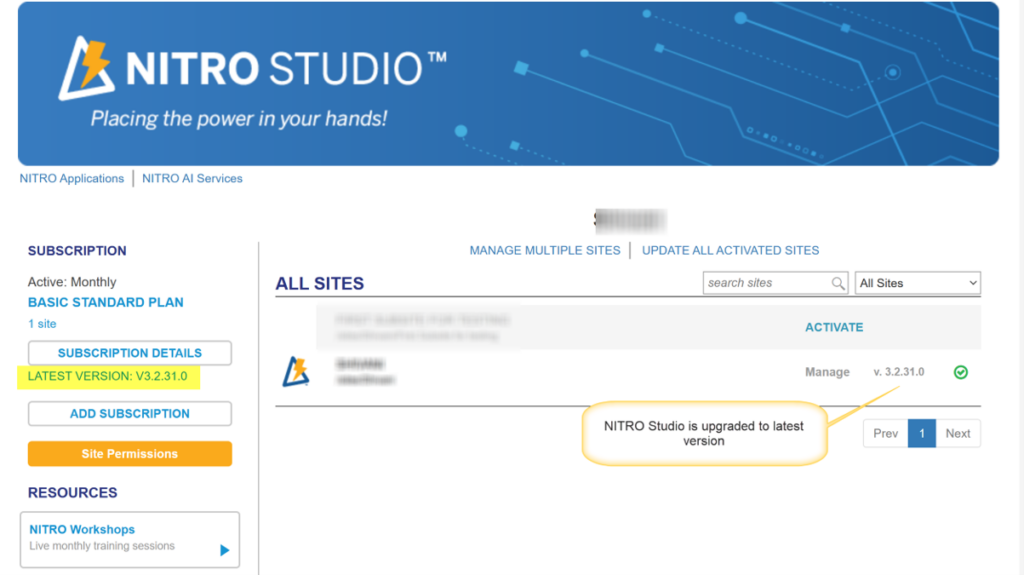Open Site Permissions orange button
The image size is (1024, 575).
[130, 453]
